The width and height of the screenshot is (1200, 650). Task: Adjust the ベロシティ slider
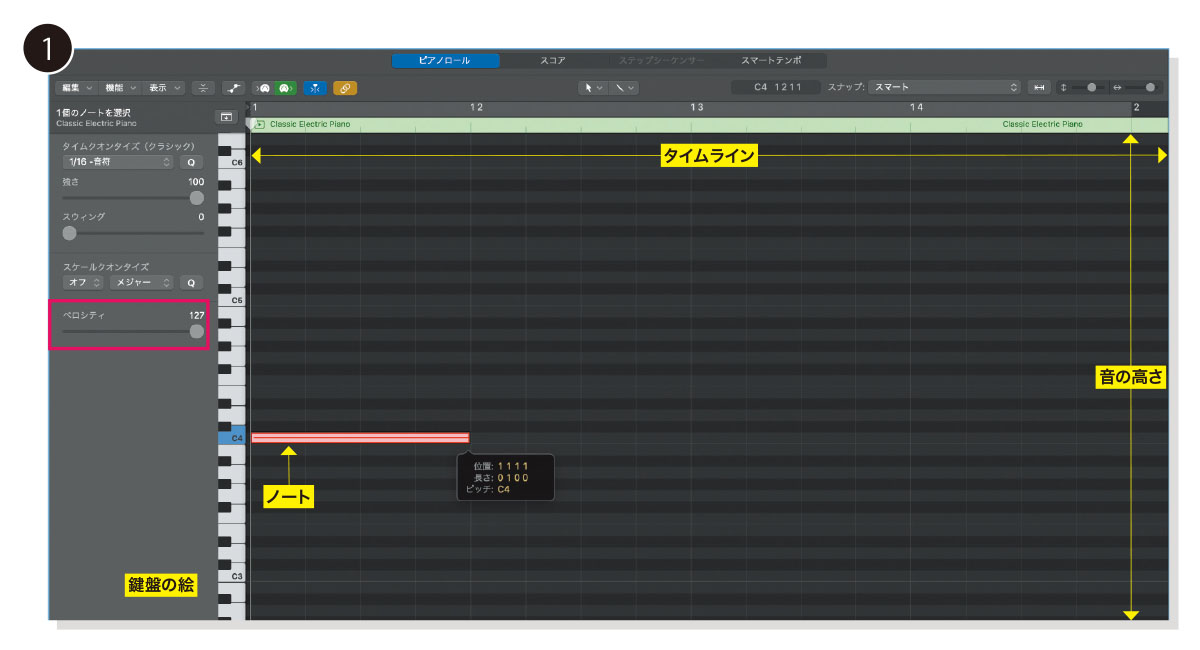coord(196,331)
